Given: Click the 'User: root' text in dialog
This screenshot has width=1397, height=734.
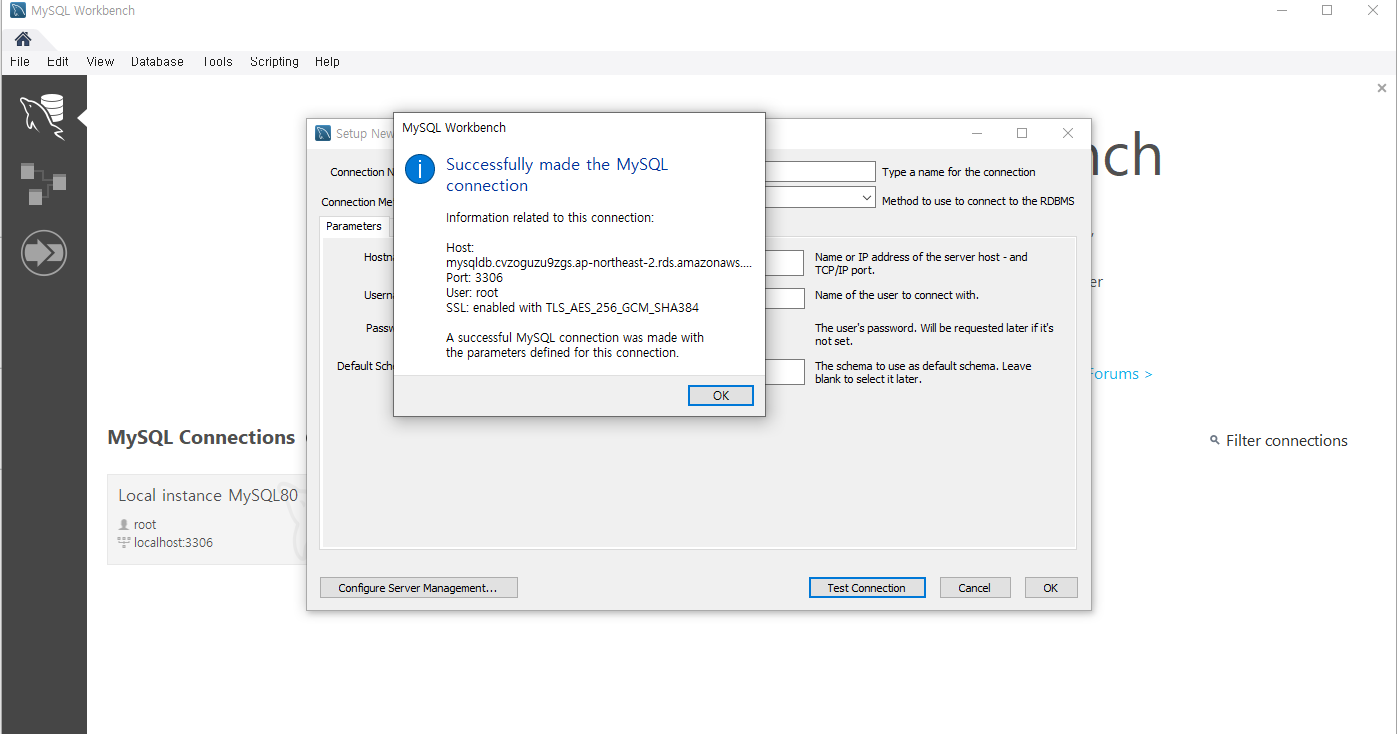Looking at the screenshot, I should pyautogui.click(x=472, y=293).
